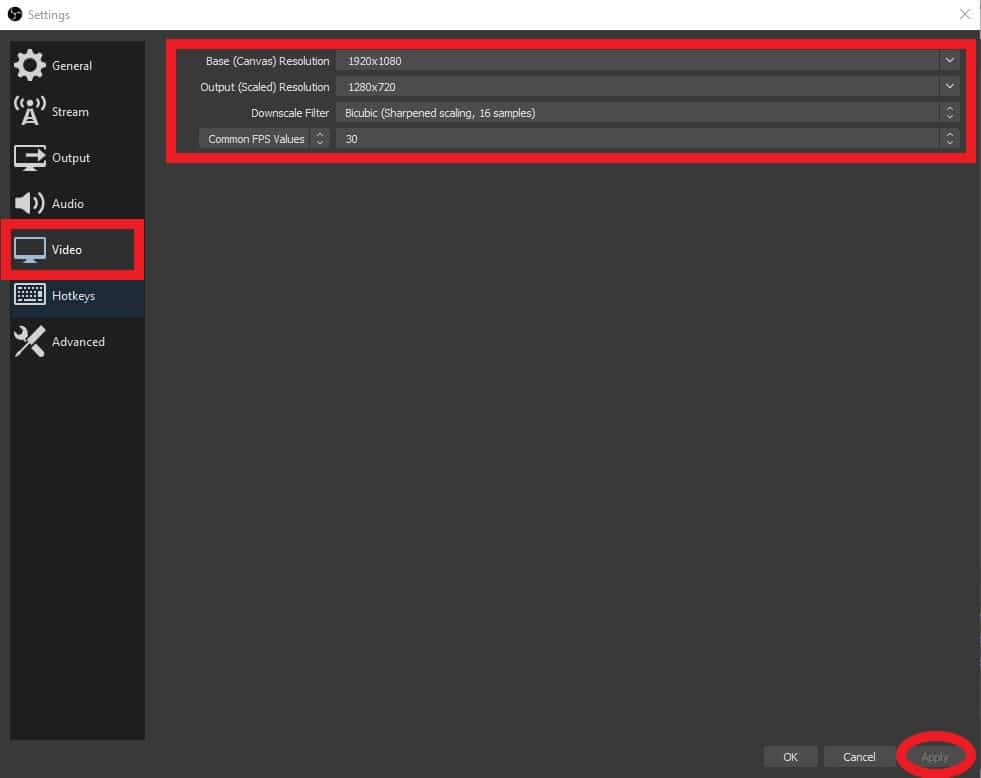Image resolution: width=981 pixels, height=778 pixels.
Task: Open the FPS value dropdown showing 30
Action: pyautogui.click(x=646, y=139)
